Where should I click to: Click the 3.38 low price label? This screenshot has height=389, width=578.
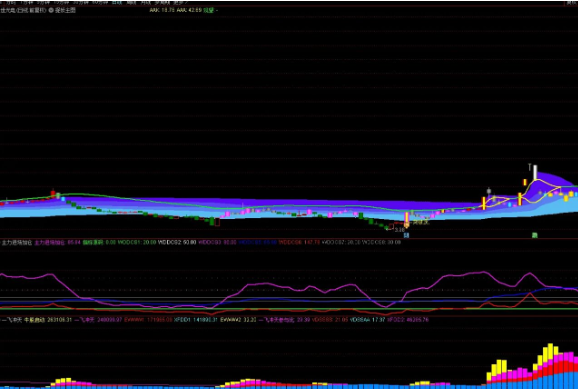[400, 230]
